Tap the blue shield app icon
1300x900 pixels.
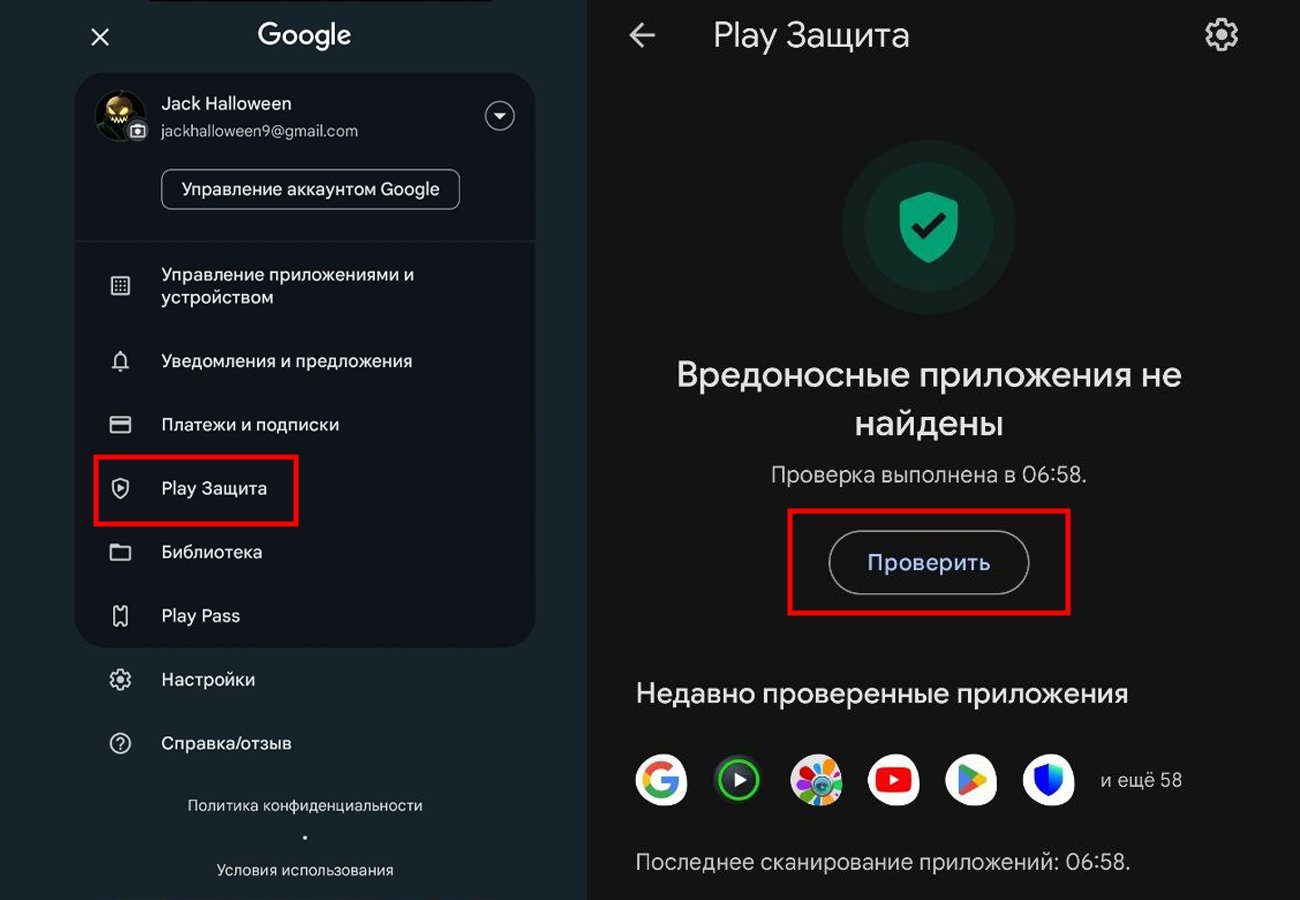click(x=1048, y=780)
